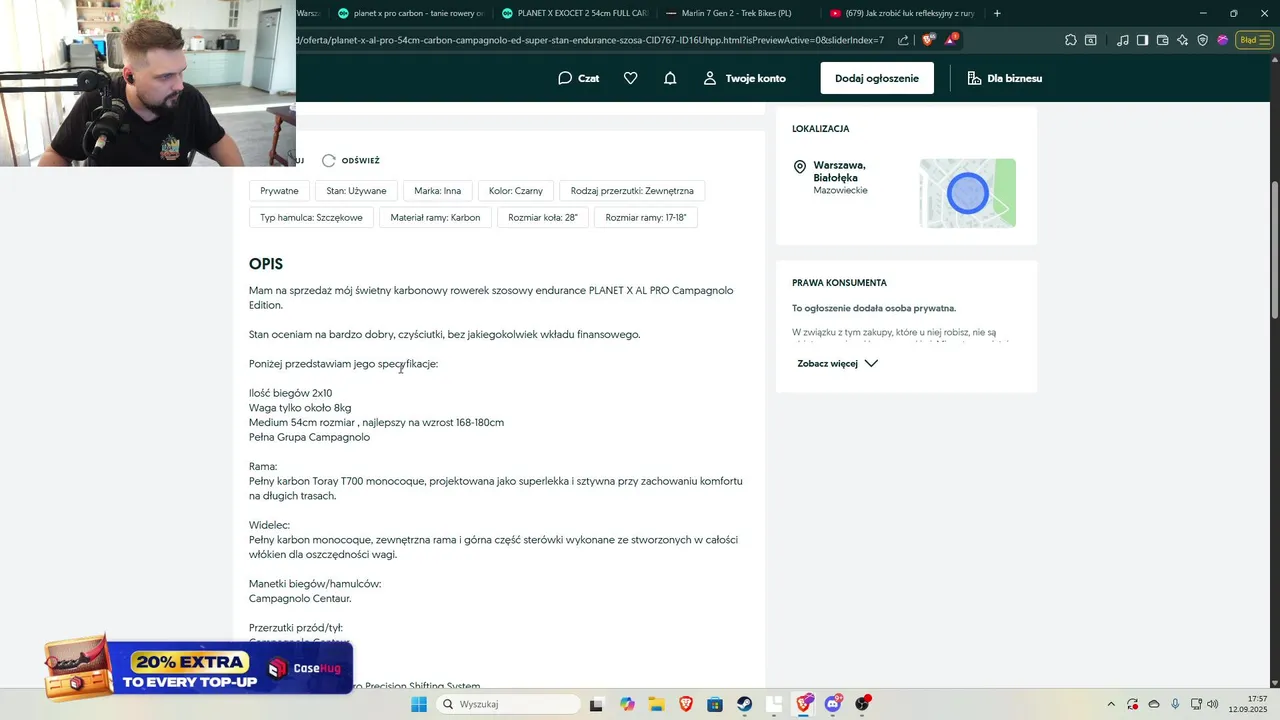Open favorites via the heart icon

(630, 78)
